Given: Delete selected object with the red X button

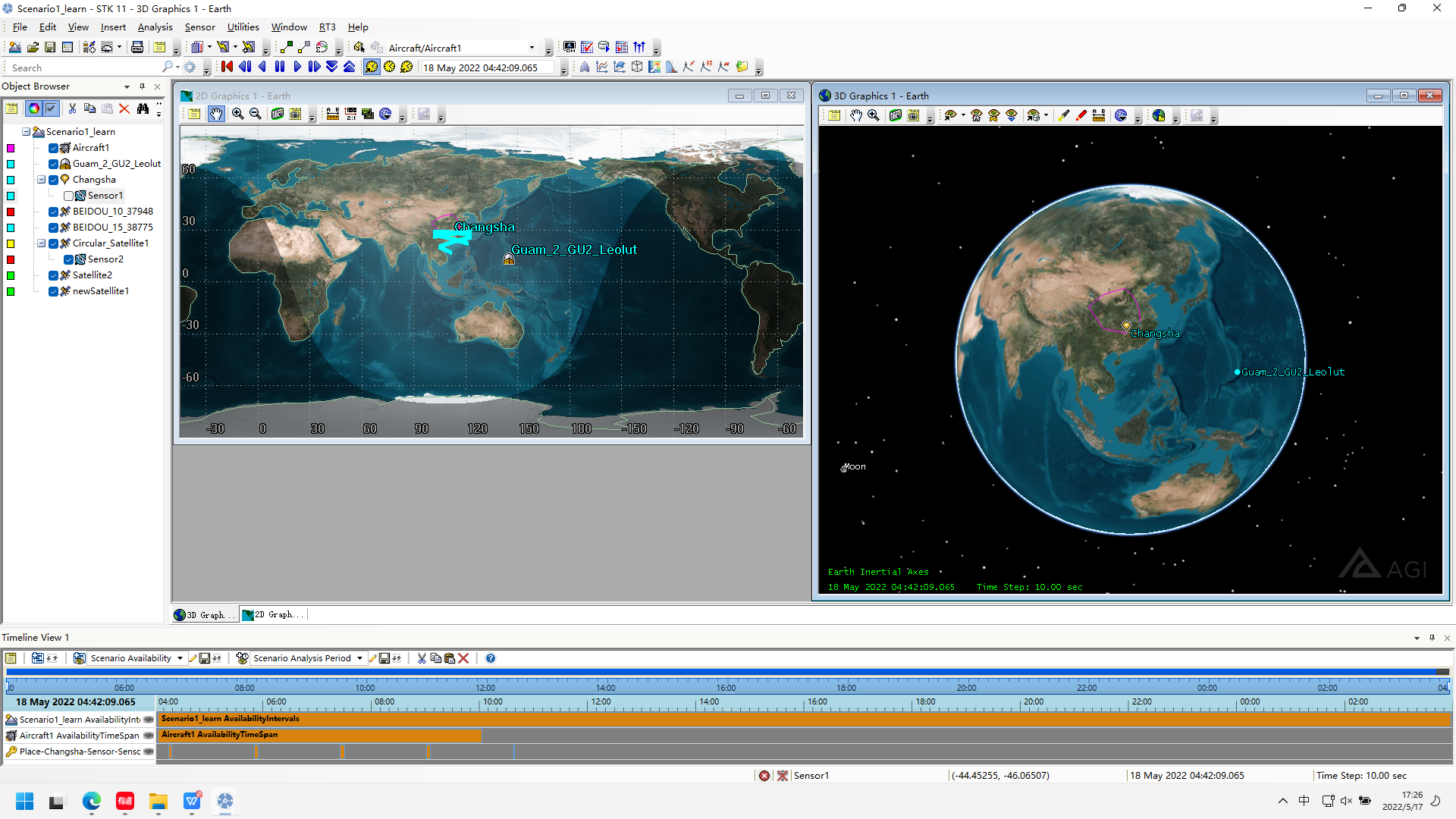Looking at the screenshot, I should tap(124, 108).
